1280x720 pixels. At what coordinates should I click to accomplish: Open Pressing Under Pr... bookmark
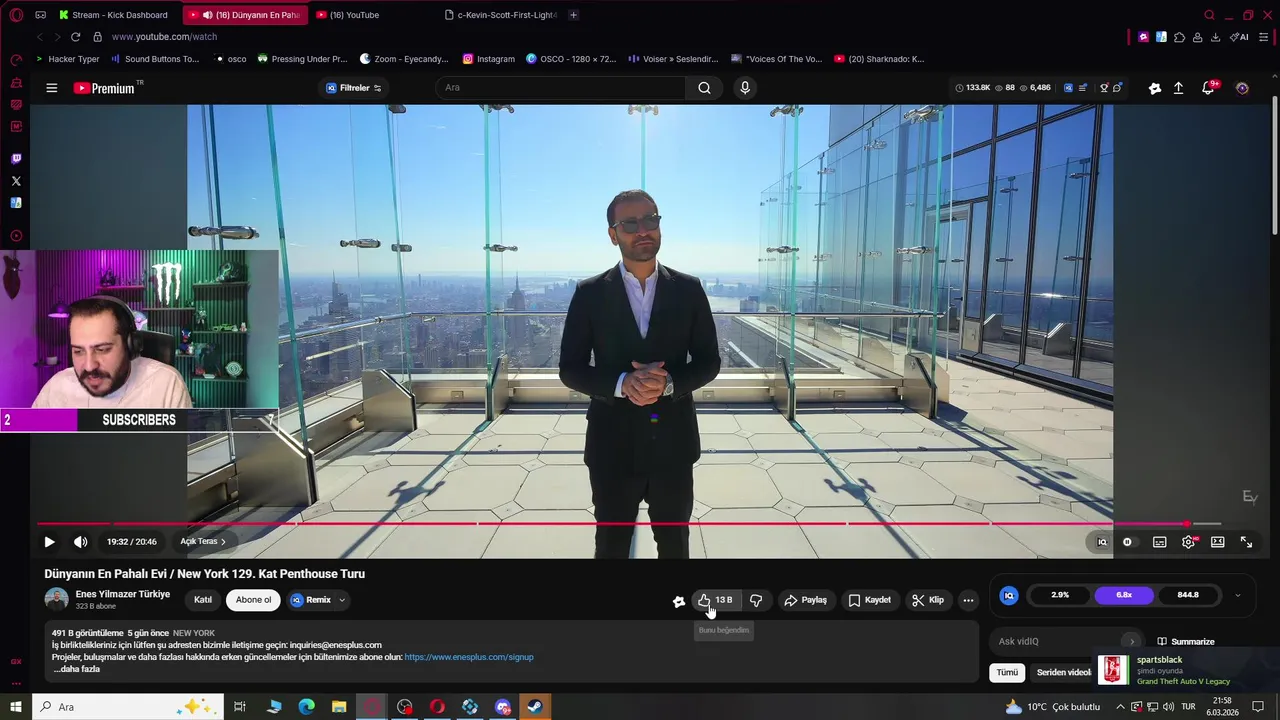click(x=302, y=59)
